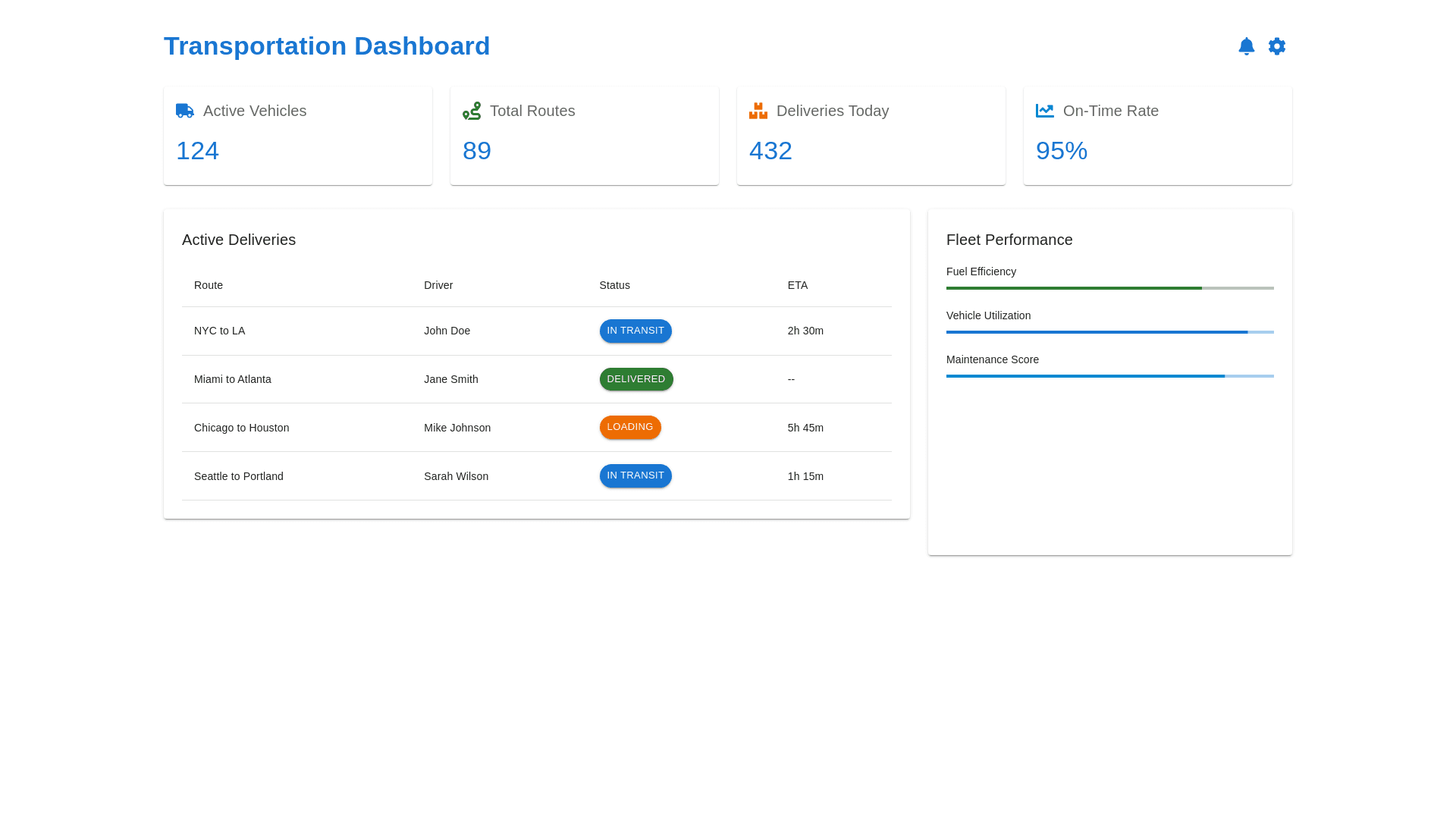
Task: Sort the table by the Route column
Action: (x=208, y=285)
